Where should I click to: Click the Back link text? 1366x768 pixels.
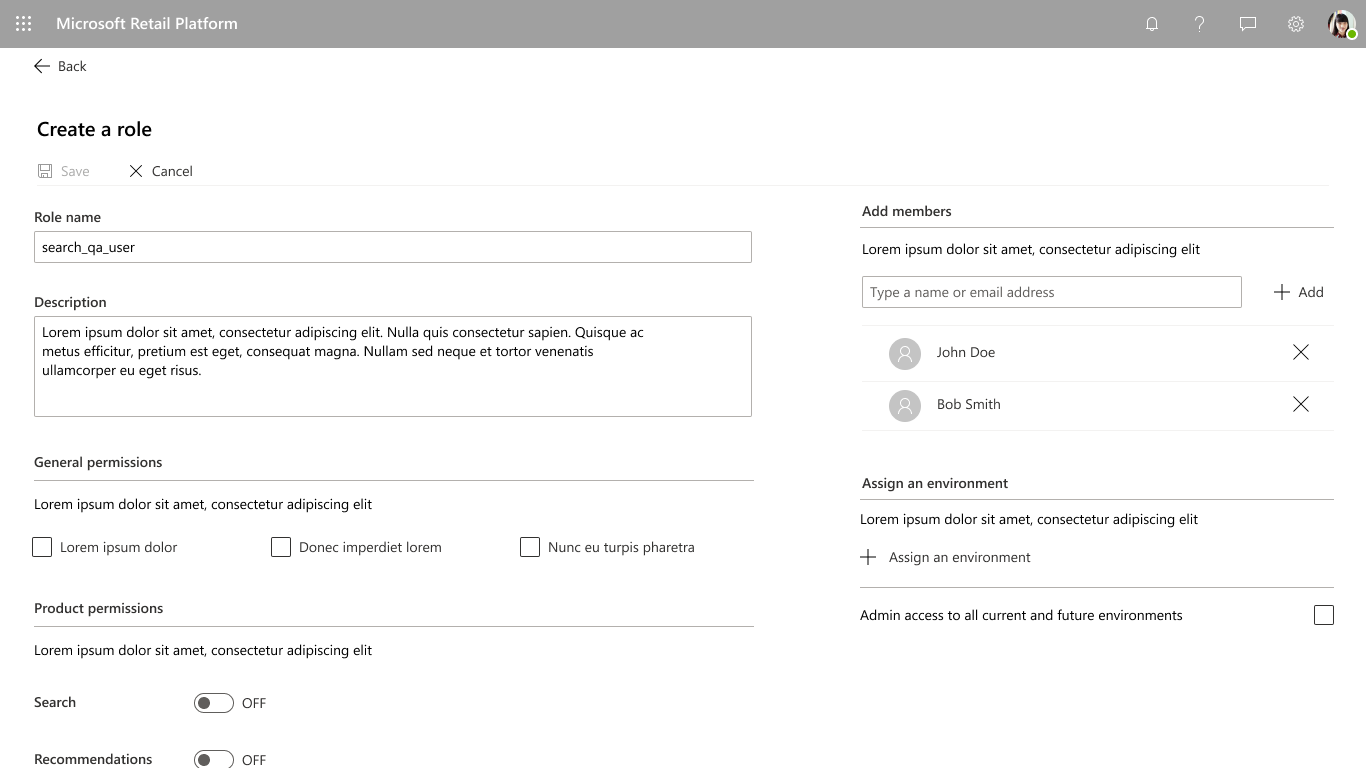72,66
